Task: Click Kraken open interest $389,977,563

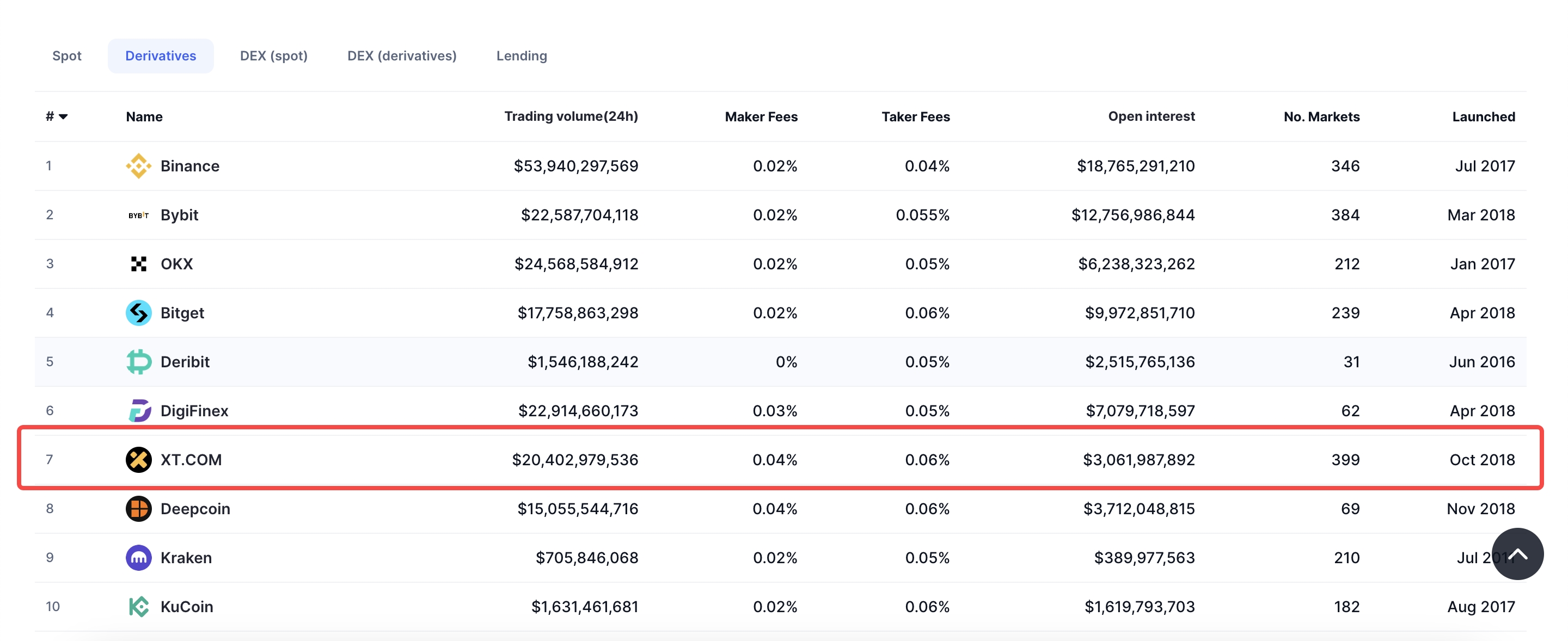Action: [1144, 558]
